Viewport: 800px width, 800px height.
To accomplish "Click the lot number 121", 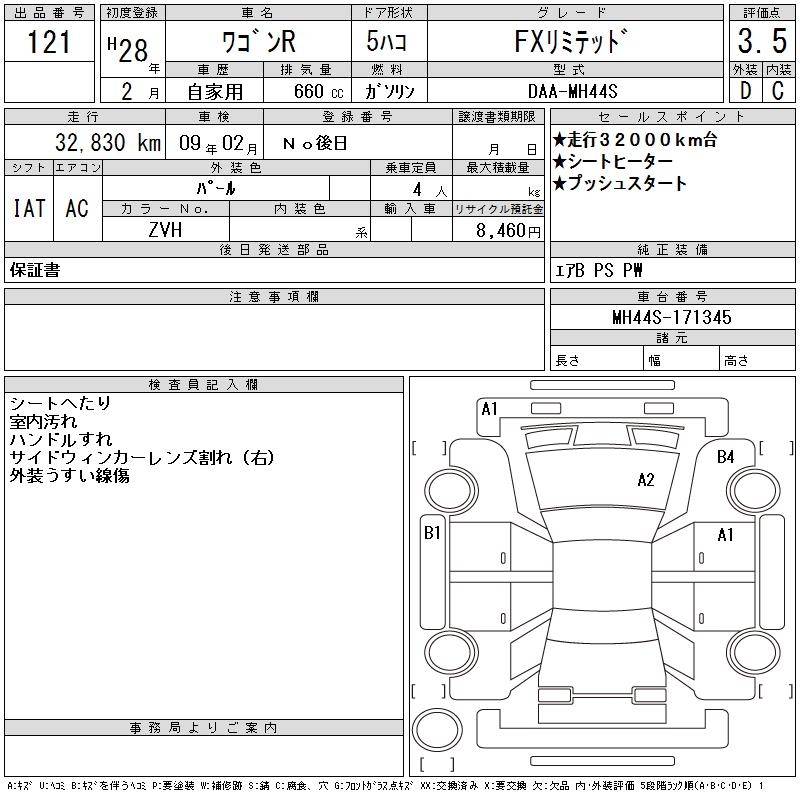I will (x=49, y=42).
